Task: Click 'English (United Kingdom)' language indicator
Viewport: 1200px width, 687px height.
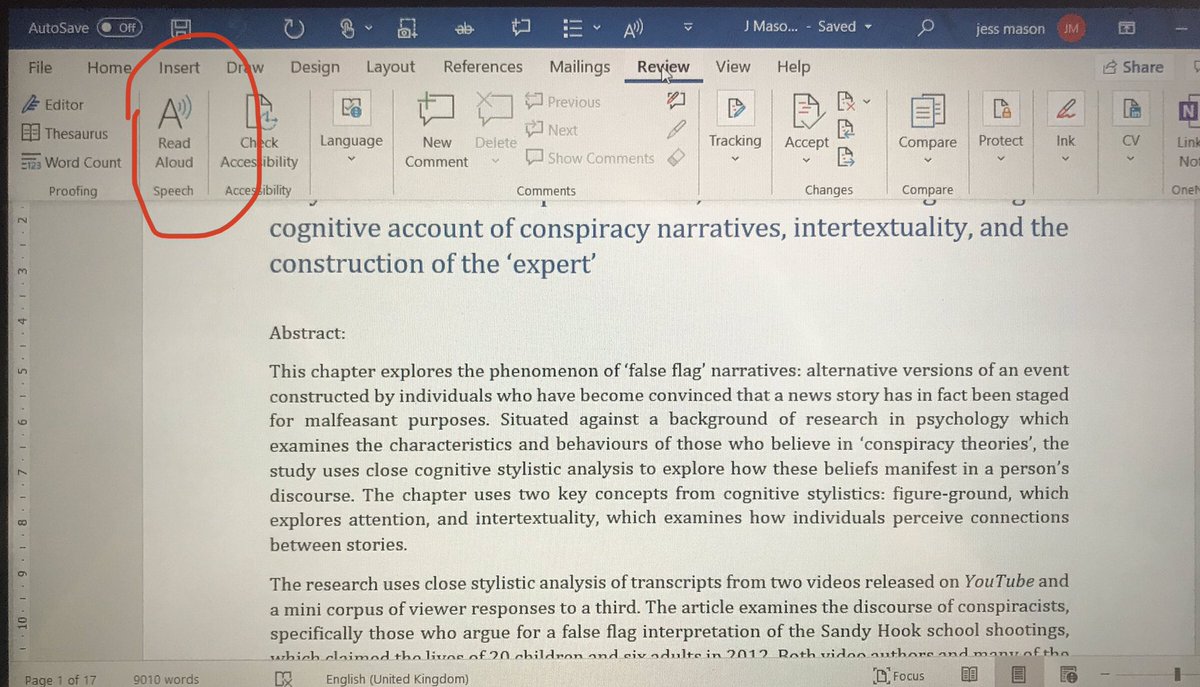Action: [397, 680]
